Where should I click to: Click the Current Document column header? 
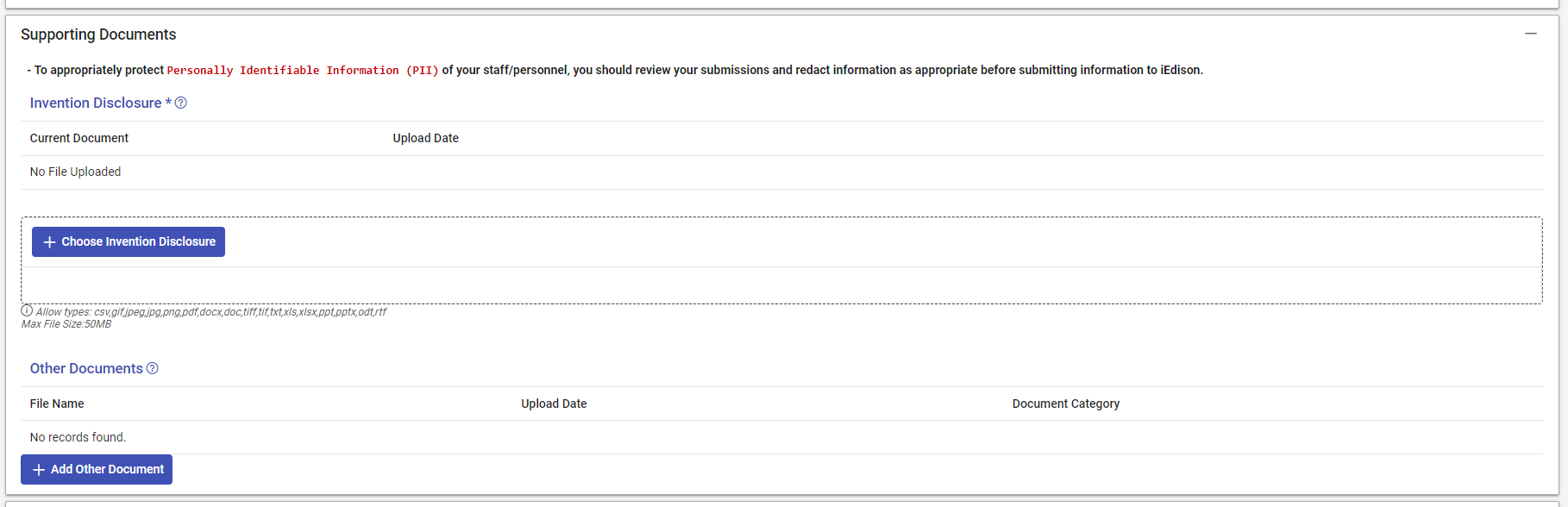tap(79, 138)
